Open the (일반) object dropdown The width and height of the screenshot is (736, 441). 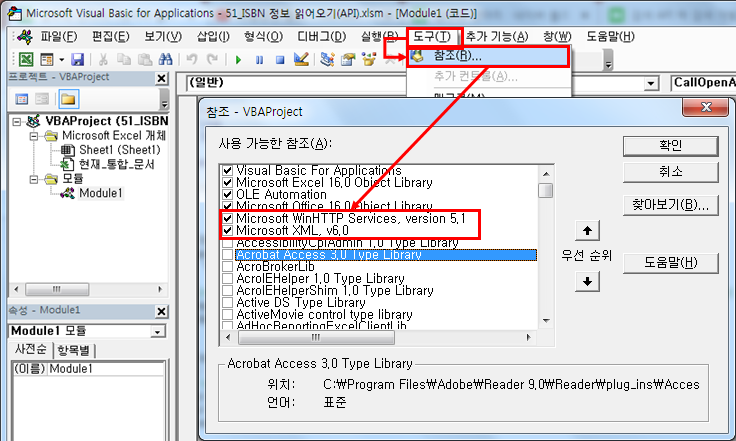(651, 84)
